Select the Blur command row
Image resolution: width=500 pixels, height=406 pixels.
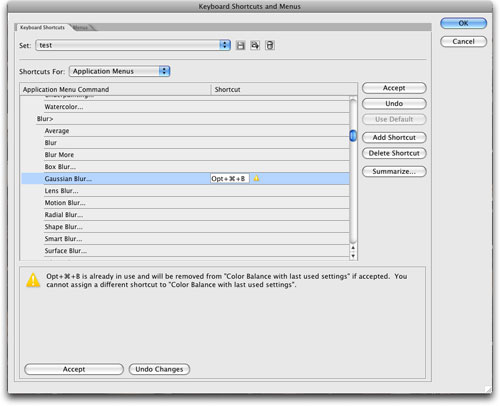coord(185,143)
